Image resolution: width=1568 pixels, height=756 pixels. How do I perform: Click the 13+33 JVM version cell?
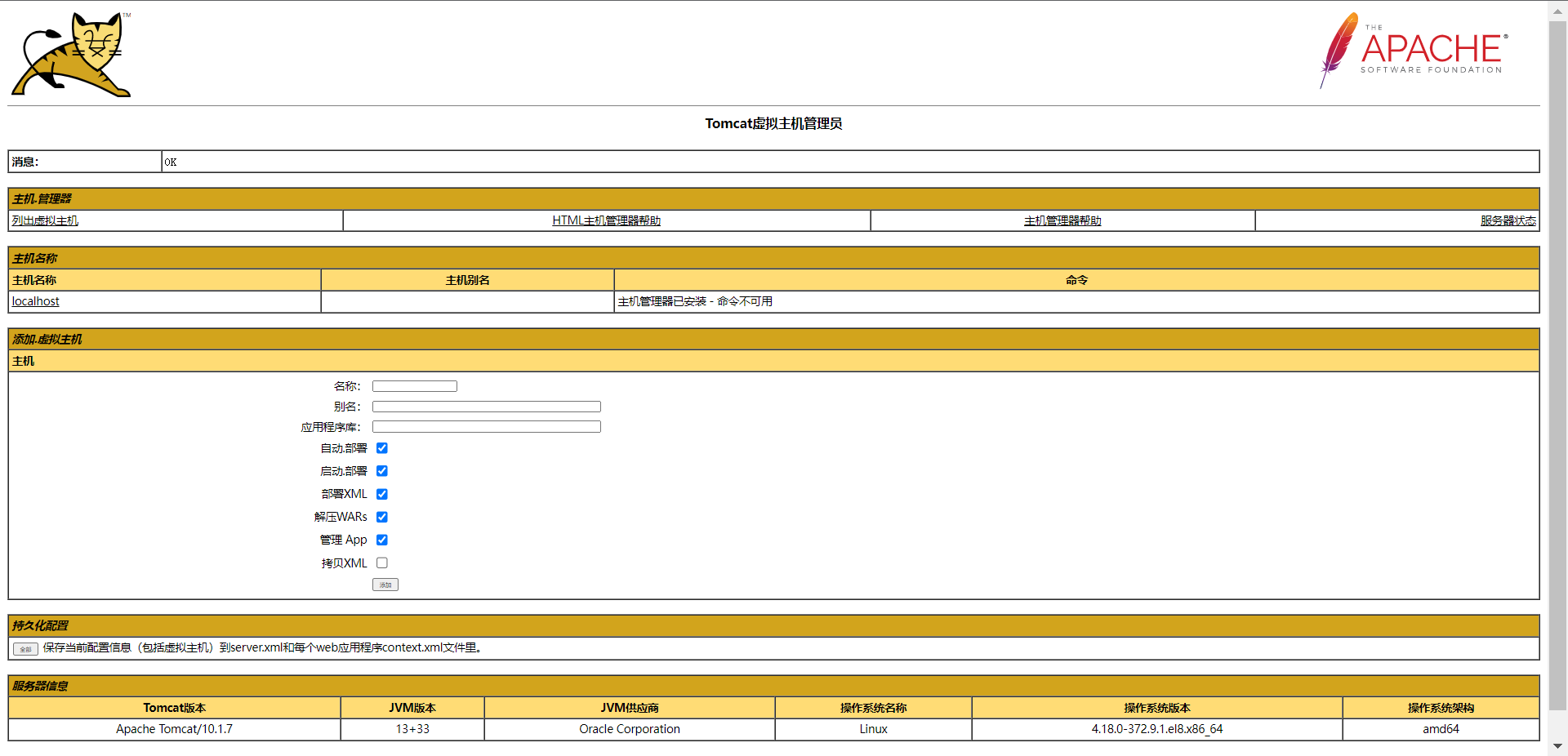(x=412, y=729)
